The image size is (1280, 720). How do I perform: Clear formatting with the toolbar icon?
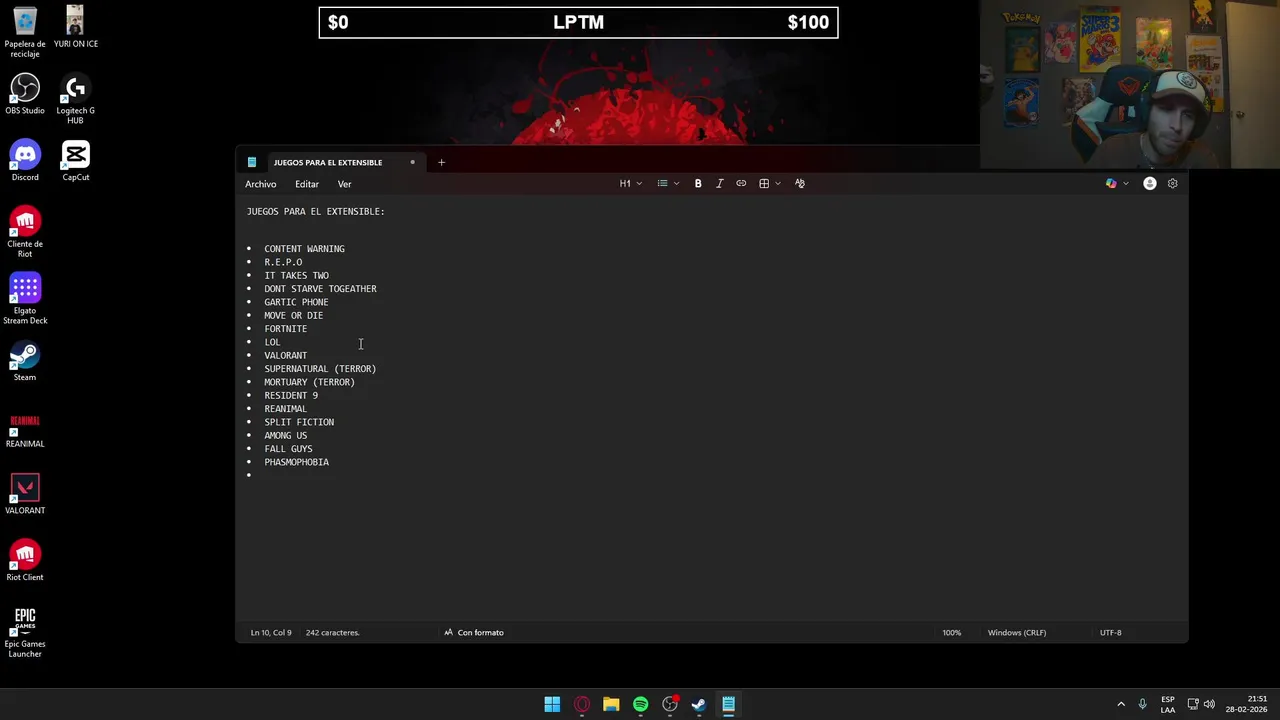click(x=800, y=184)
